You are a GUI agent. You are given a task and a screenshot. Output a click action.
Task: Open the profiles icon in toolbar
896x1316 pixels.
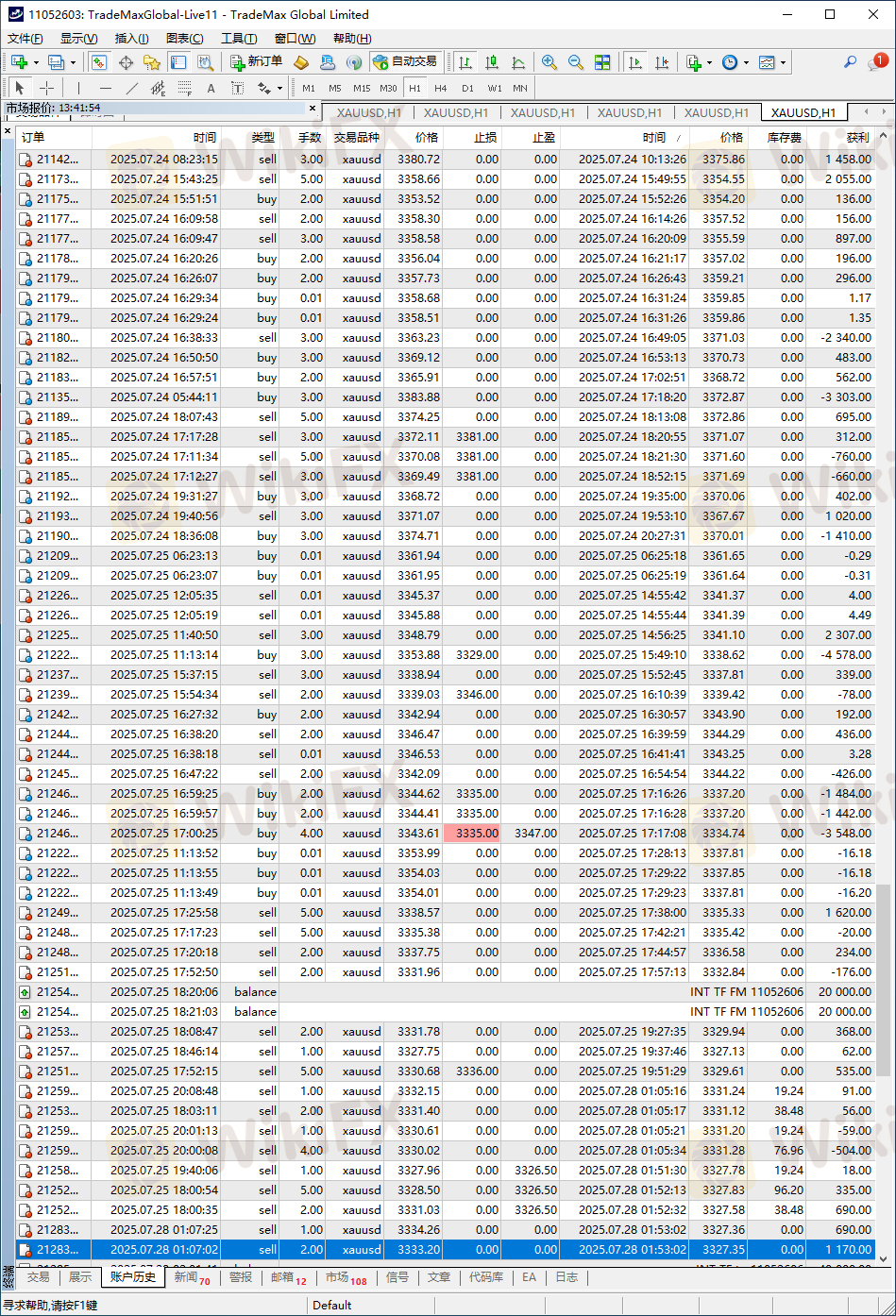tap(56, 62)
